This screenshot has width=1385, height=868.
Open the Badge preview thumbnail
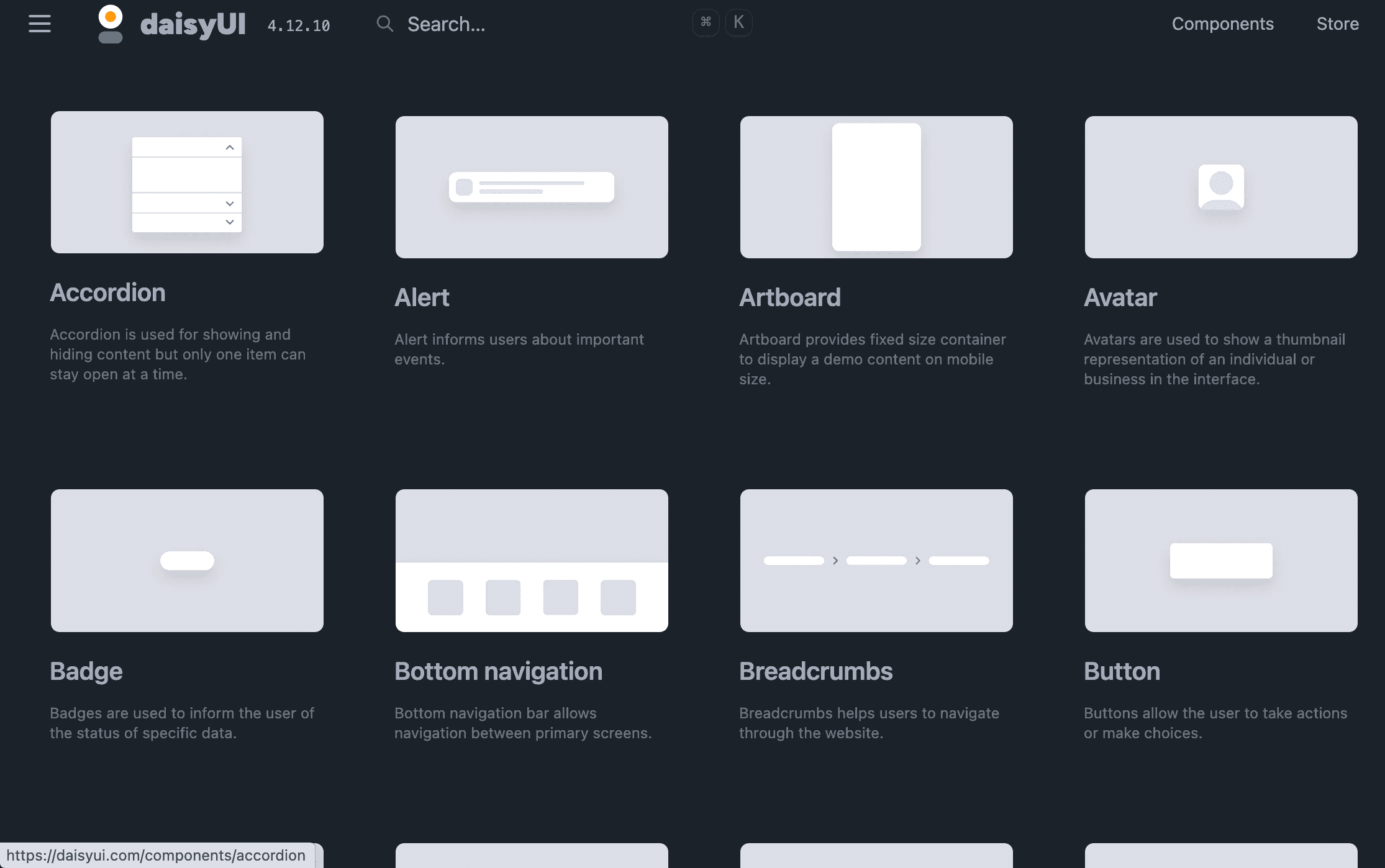(x=187, y=561)
